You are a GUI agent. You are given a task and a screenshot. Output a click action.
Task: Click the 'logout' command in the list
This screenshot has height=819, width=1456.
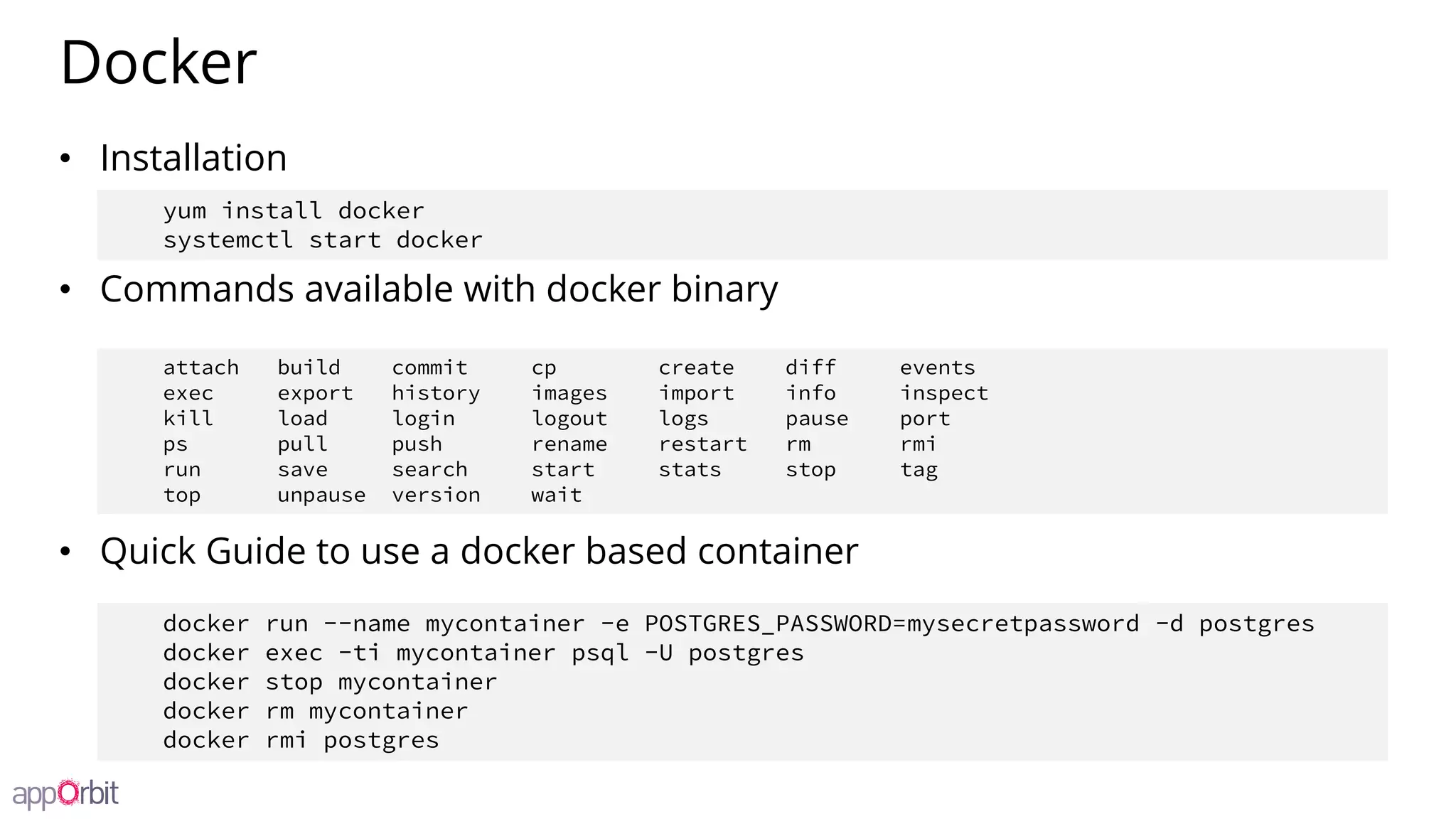569,419
